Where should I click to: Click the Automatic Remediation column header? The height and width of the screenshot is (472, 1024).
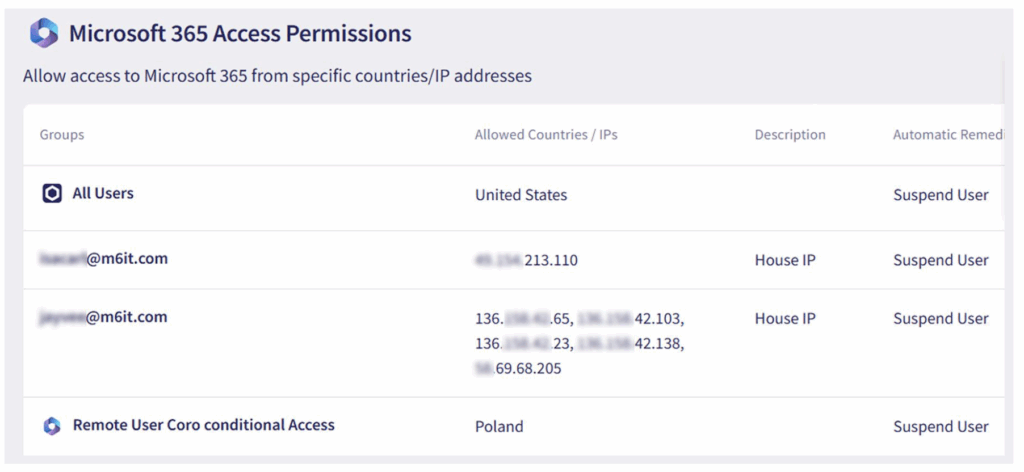(948, 135)
